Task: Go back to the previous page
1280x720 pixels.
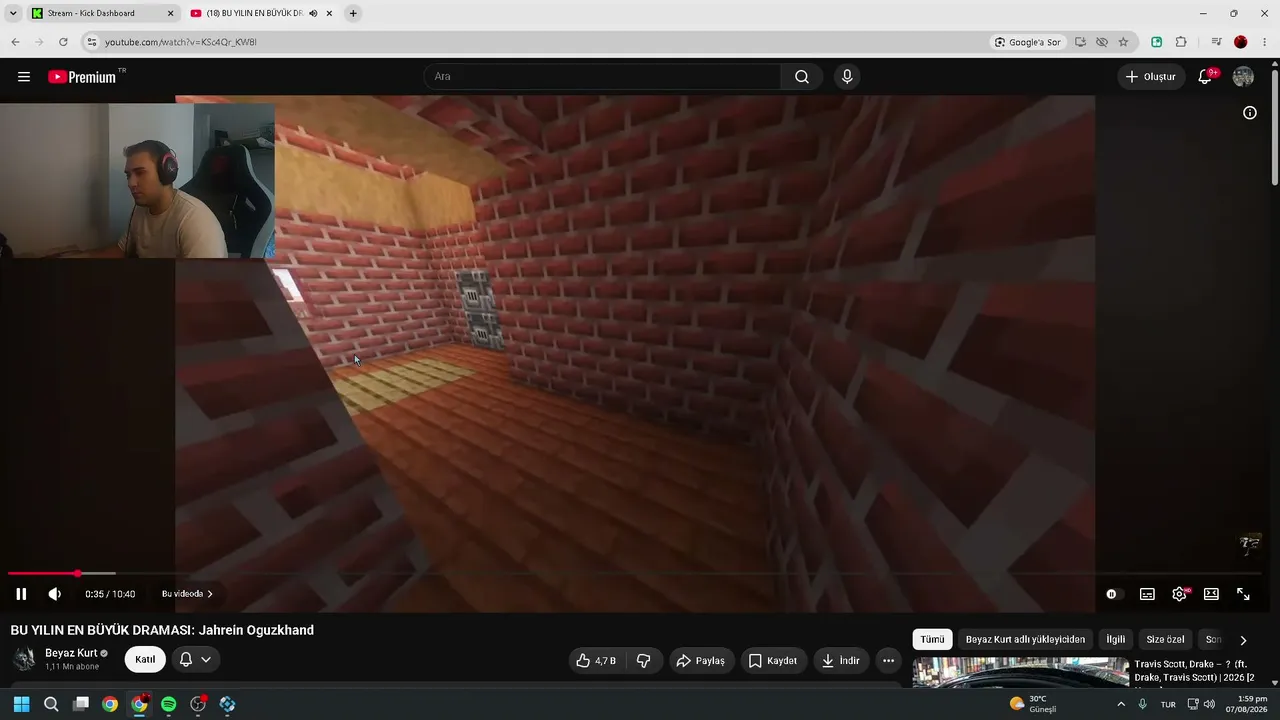Action: click(15, 42)
